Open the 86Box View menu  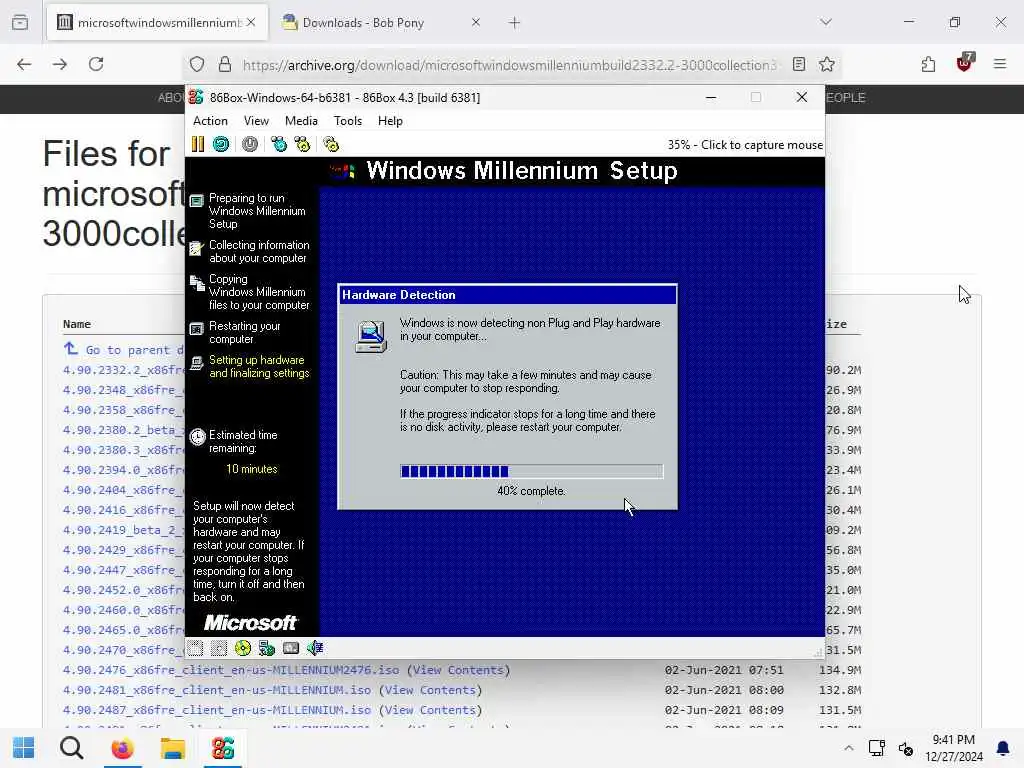(256, 121)
